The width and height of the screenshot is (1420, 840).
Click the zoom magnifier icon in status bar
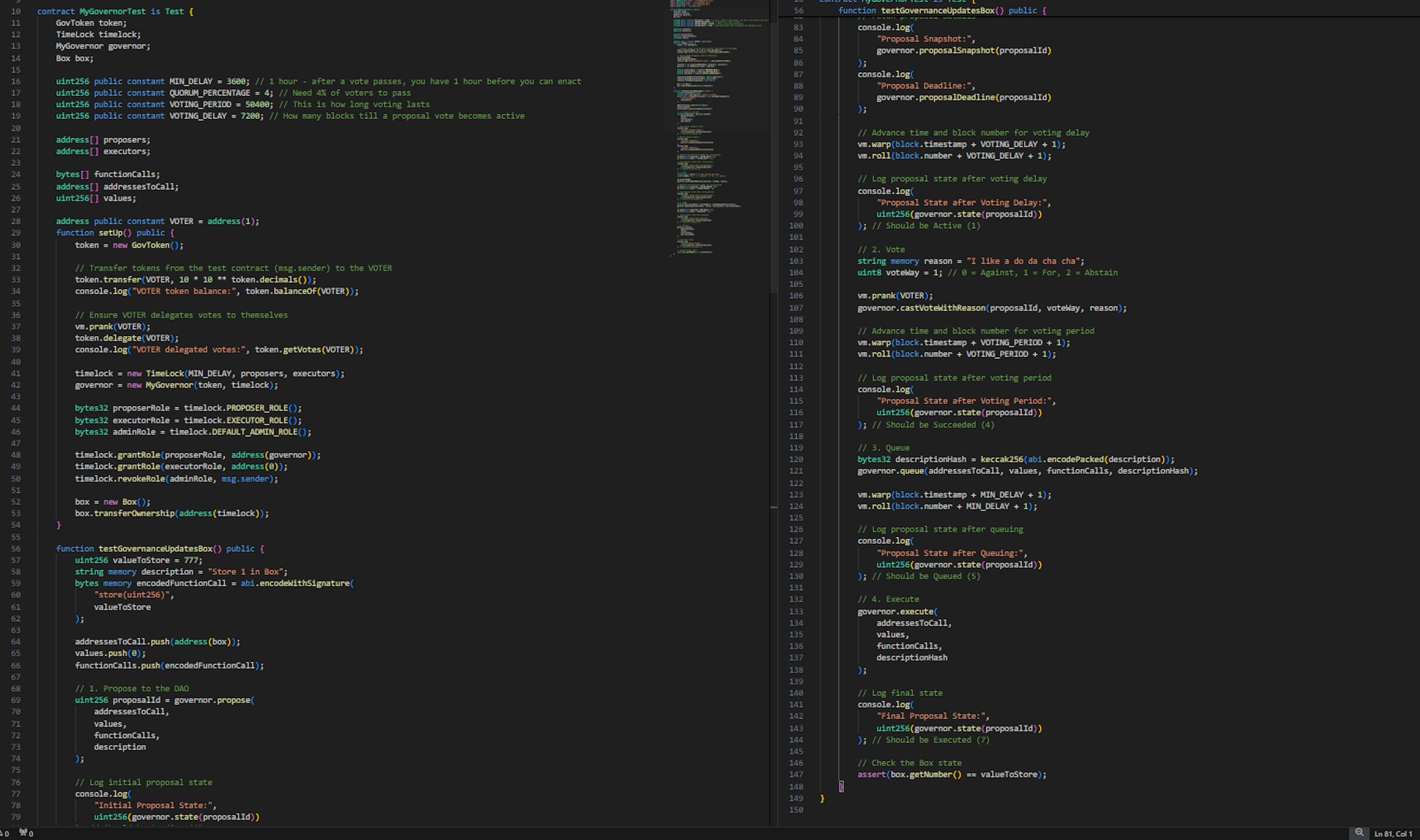[x=1359, y=833]
